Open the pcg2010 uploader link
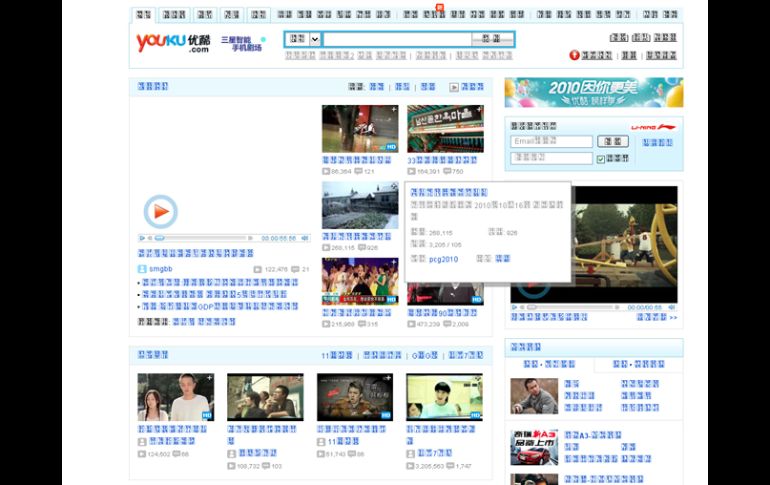Screen dimensions: 770x485 443,259
